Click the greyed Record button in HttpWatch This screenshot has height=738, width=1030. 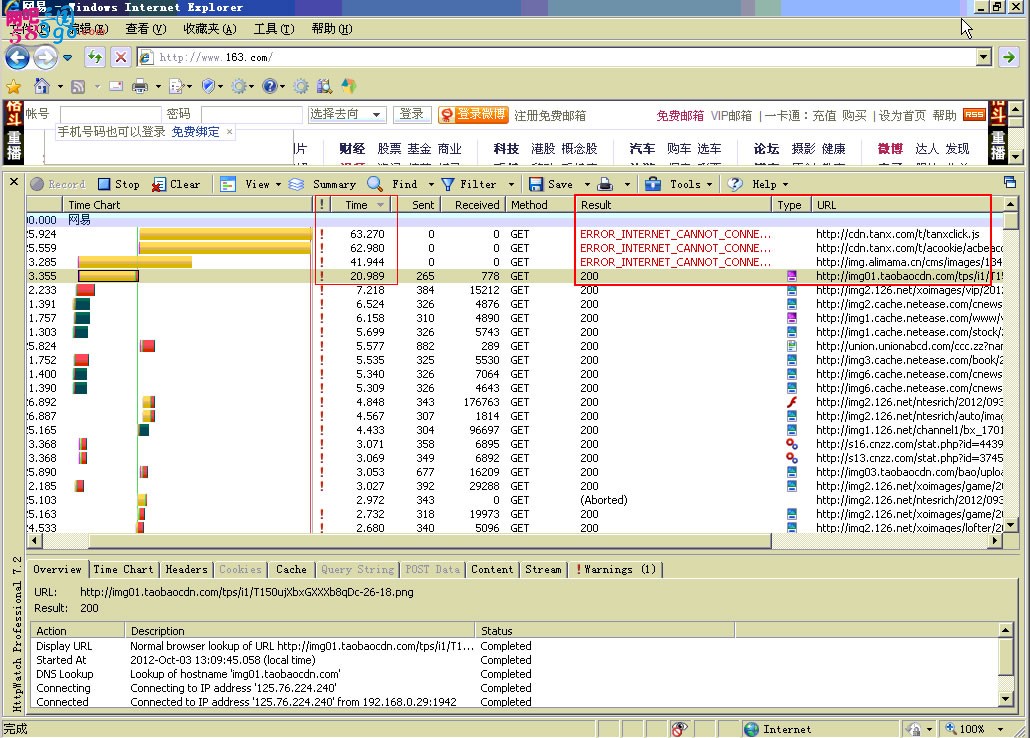(58, 184)
